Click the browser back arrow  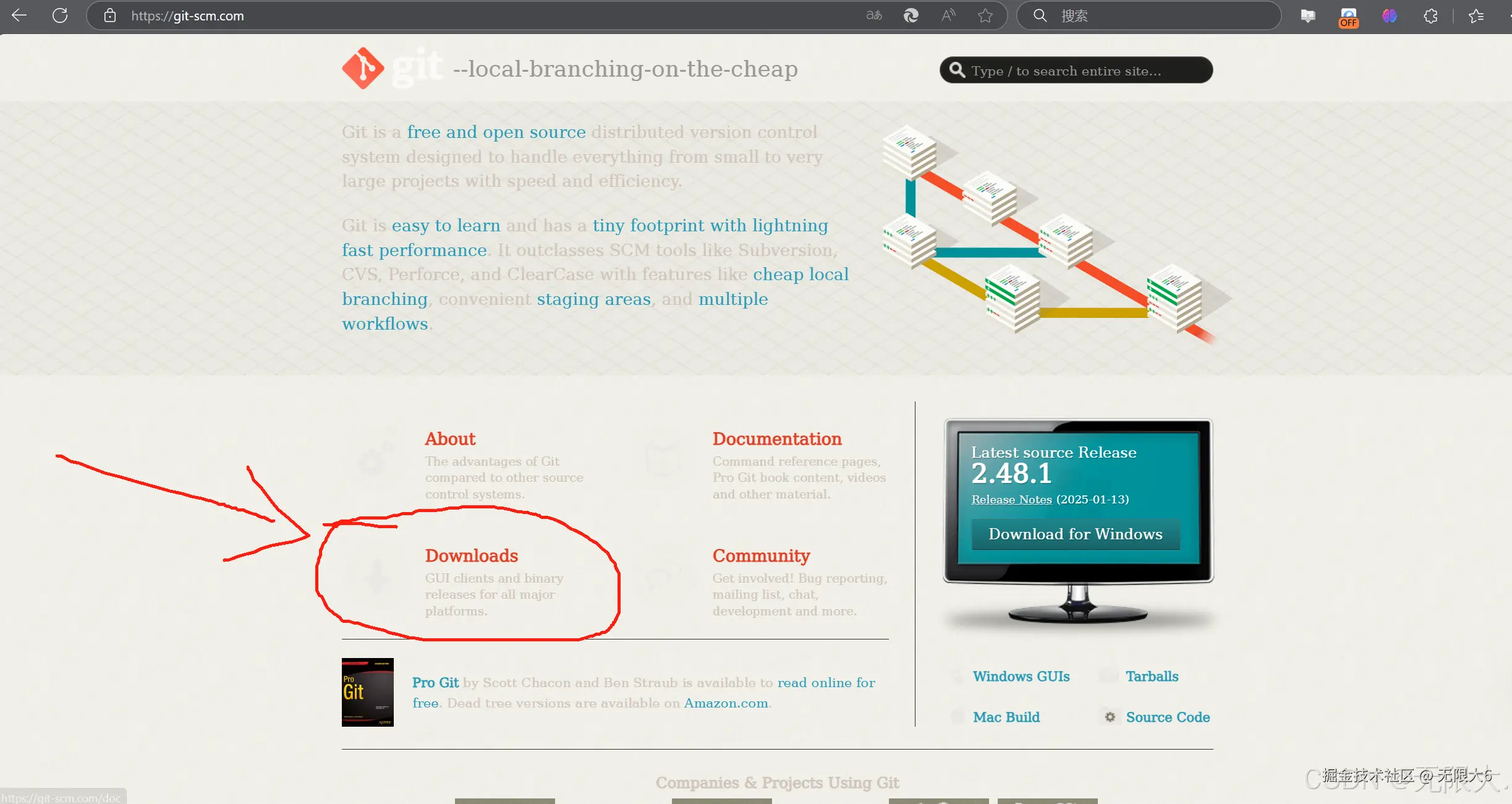(x=19, y=15)
